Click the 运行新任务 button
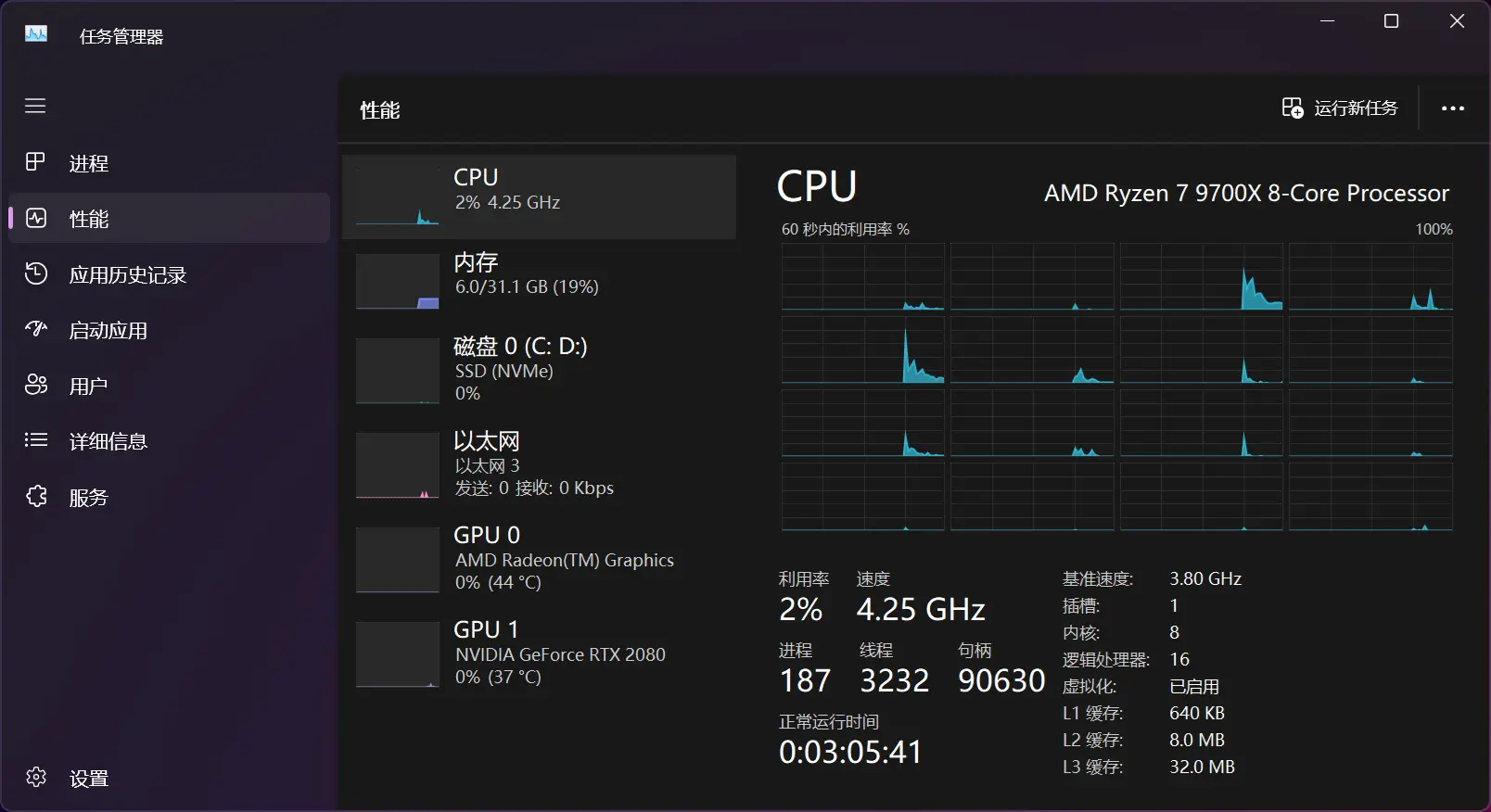Screen dimensions: 1491x812 tap(1340, 108)
